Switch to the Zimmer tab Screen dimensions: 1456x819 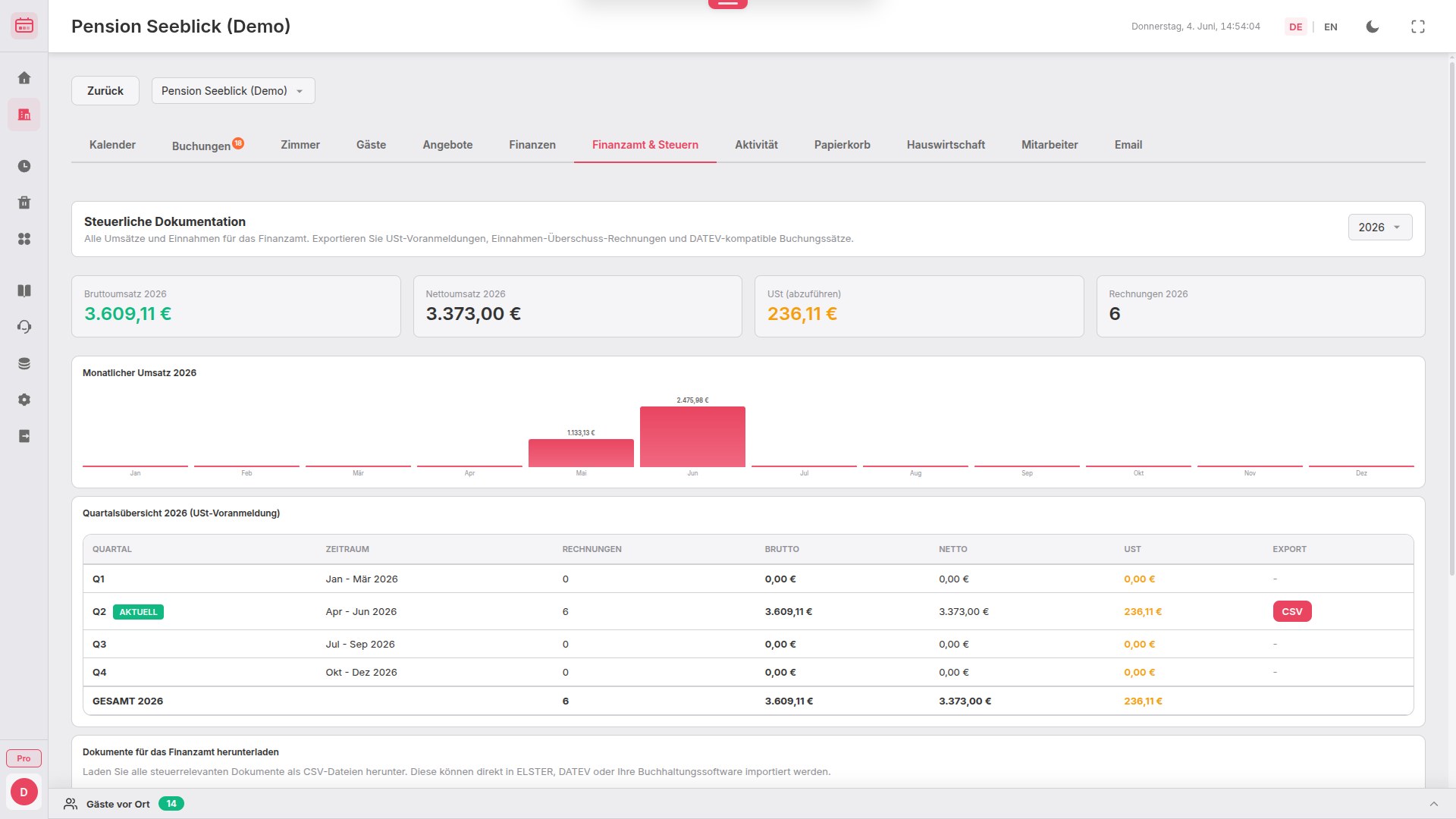[x=300, y=145]
